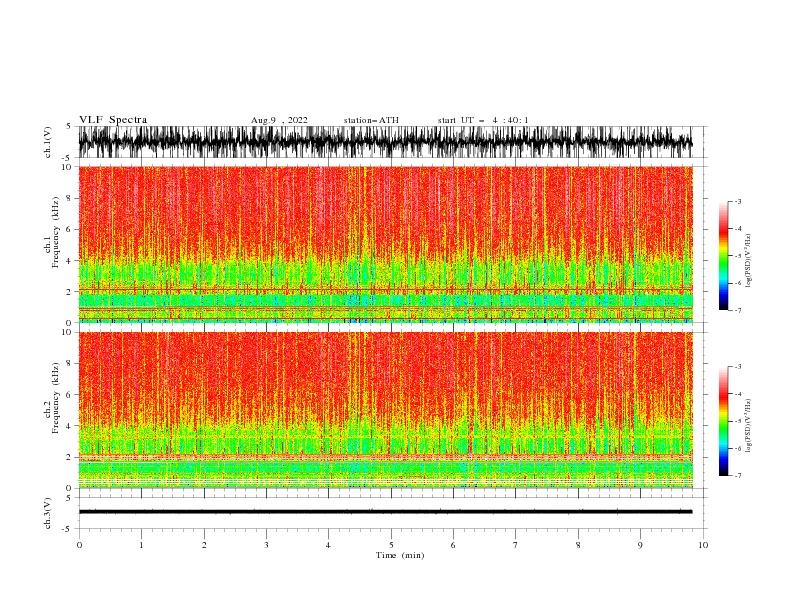
Task: Select the "ch.2 Frequency (kHz)" axis label
Action: point(52,398)
